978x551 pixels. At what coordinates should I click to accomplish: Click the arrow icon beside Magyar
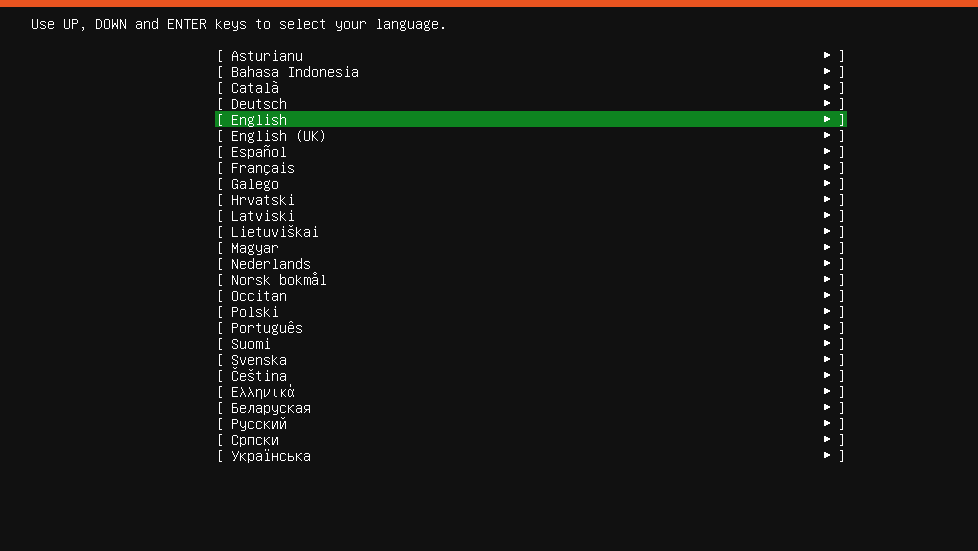coord(827,247)
